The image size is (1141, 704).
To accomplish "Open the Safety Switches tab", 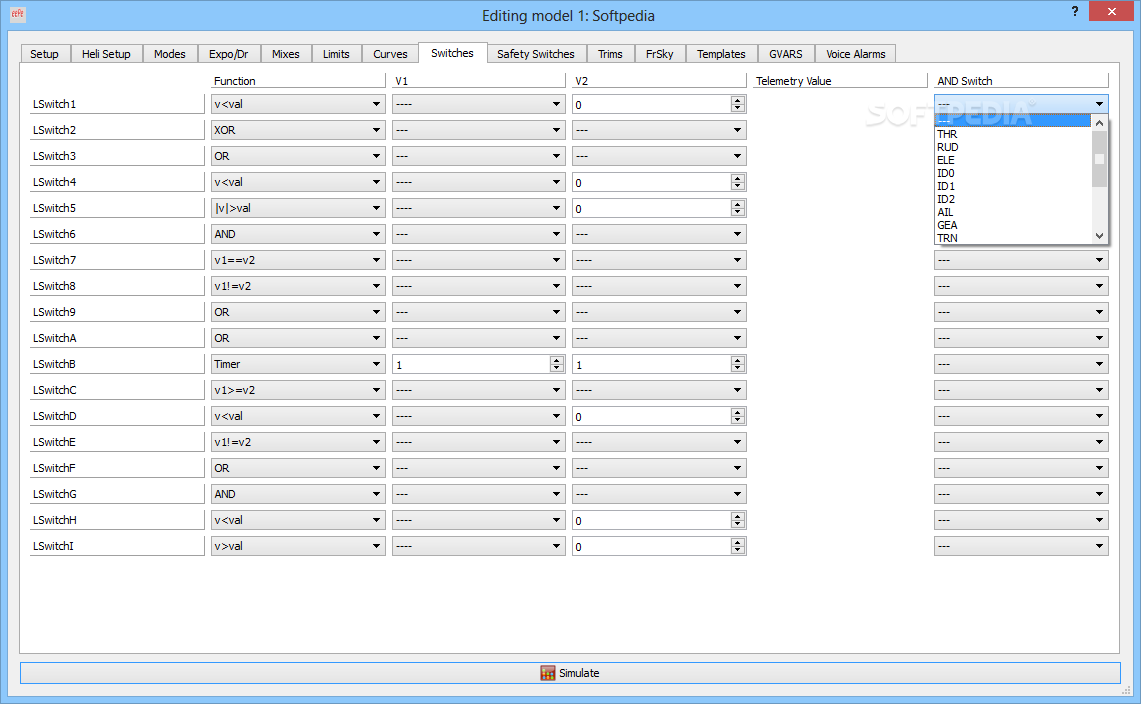I will [x=536, y=54].
